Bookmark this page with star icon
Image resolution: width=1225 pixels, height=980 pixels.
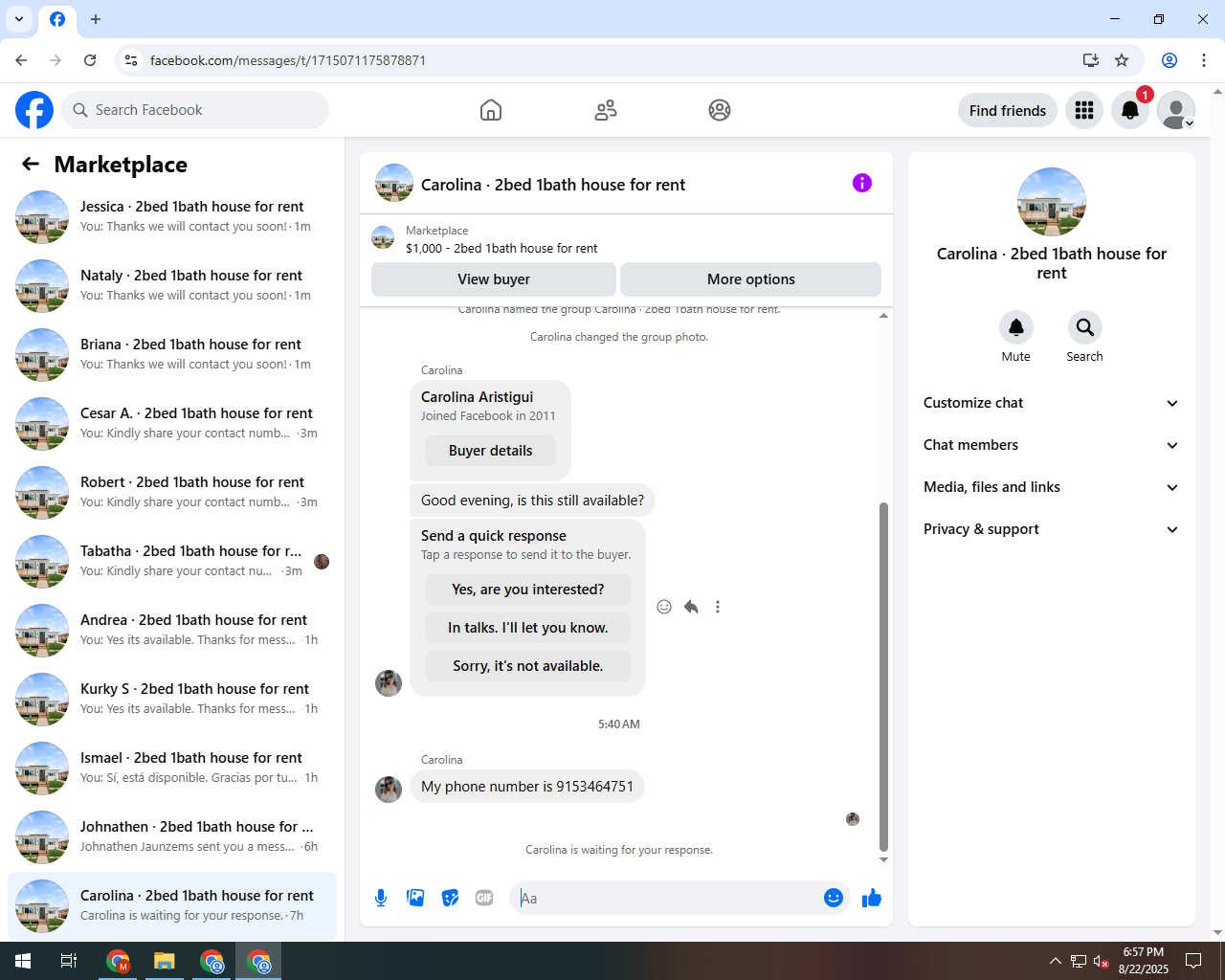1122,60
